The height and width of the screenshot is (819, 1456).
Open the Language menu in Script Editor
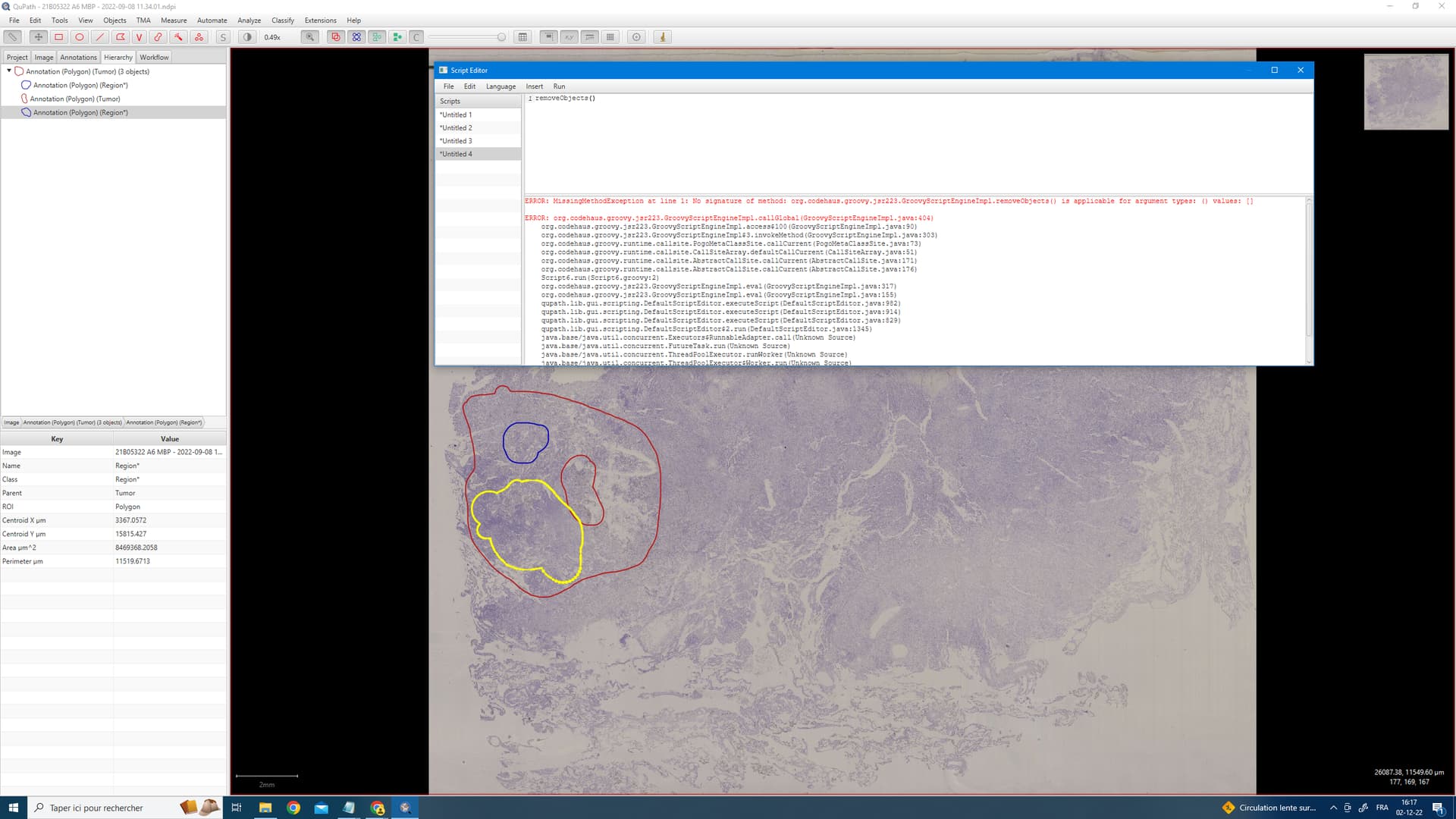pos(500,86)
